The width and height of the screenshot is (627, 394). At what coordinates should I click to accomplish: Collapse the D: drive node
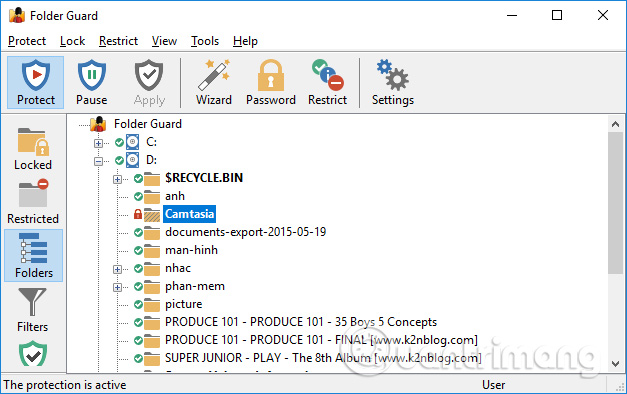pos(98,161)
